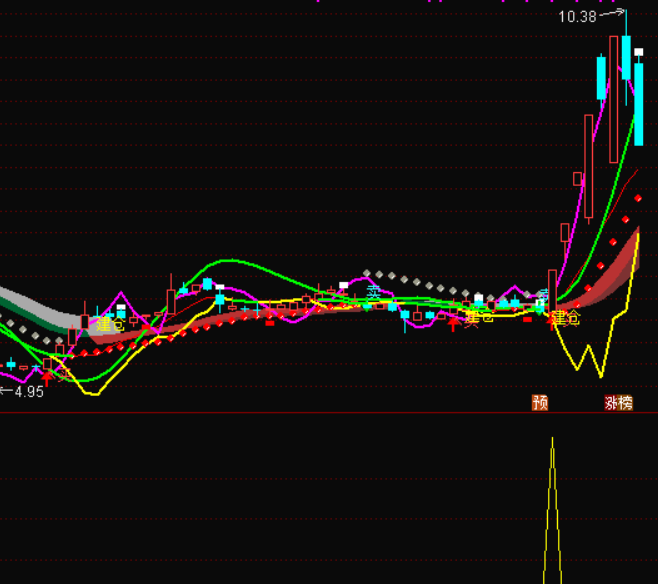Click the cyan 卖 sell signal label
Screen dimensions: 658x584
[x=373, y=292]
